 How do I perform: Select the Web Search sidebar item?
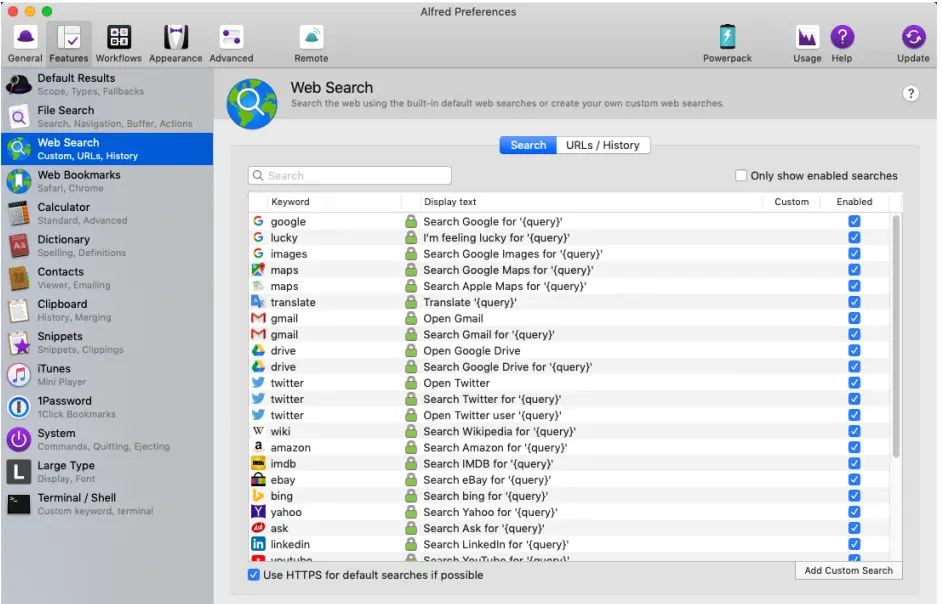[107, 148]
